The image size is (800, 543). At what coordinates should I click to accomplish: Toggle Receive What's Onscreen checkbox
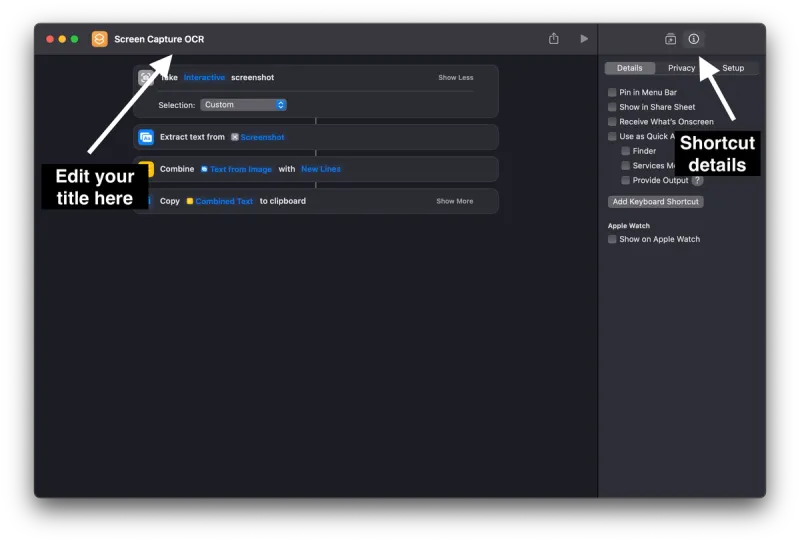click(x=612, y=122)
